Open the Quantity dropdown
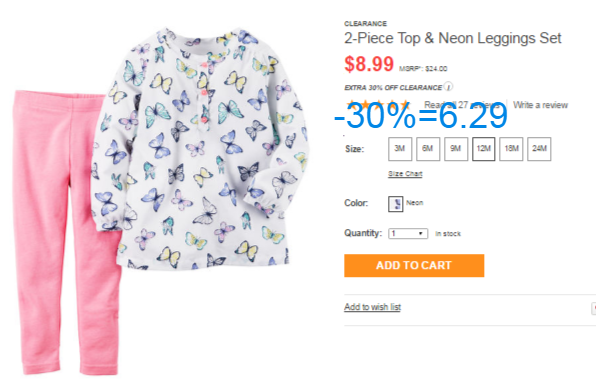This screenshot has height=383, width=596. tap(408, 233)
